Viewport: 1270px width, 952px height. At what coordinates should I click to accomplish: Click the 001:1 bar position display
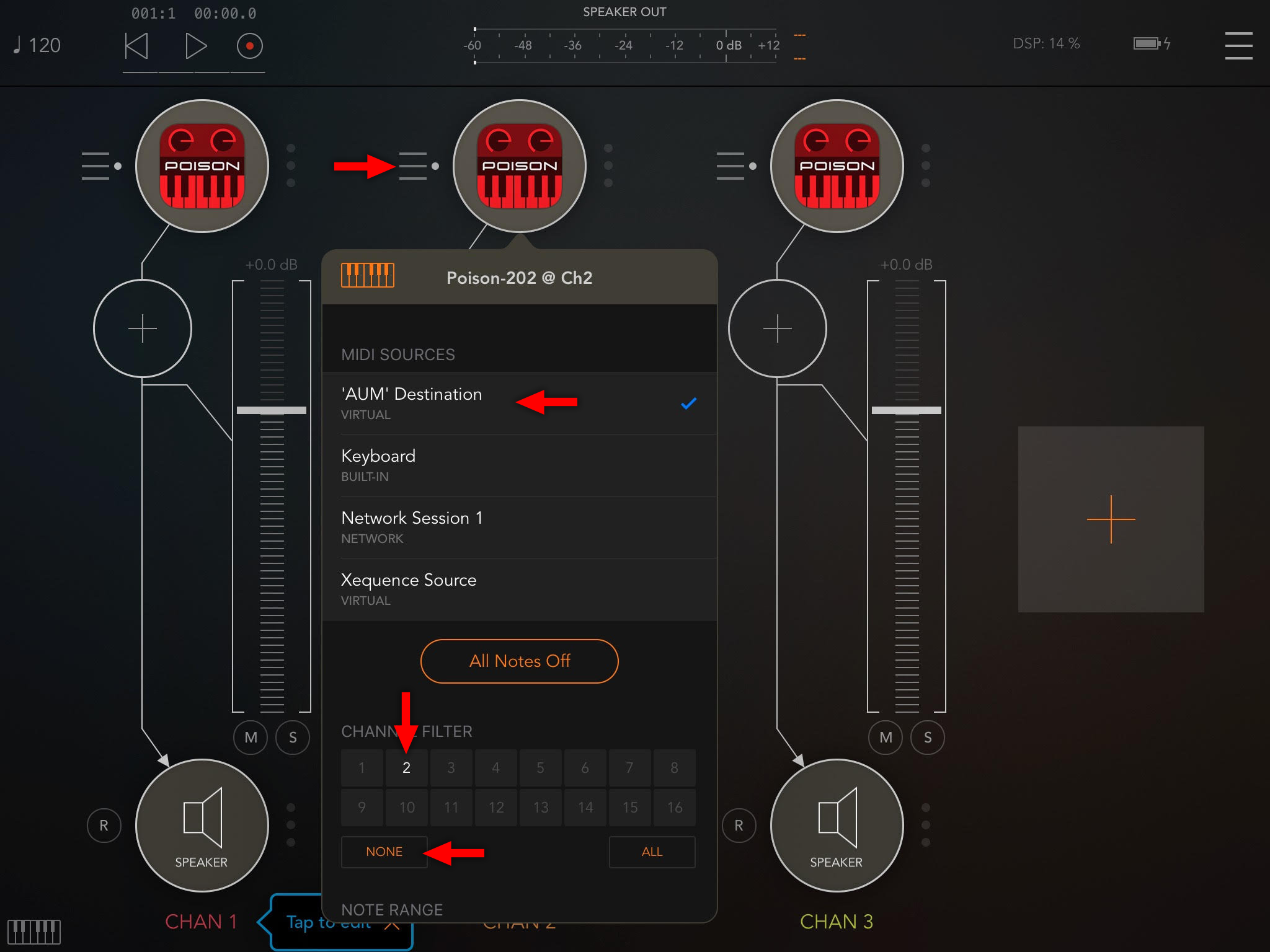[x=153, y=14]
